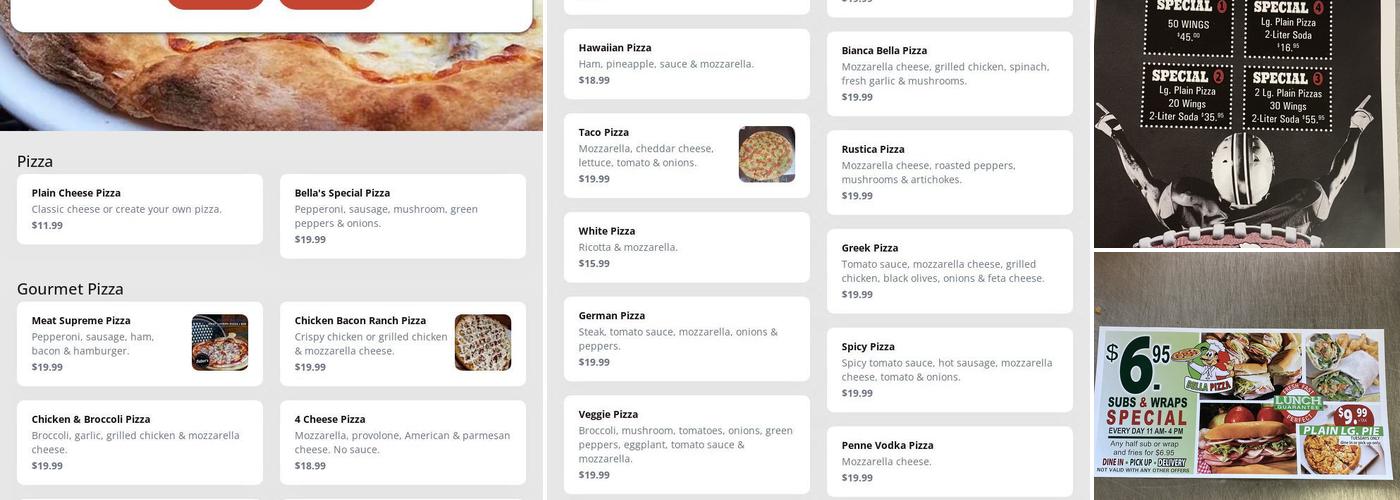The image size is (1400, 500).
Task: Pick the Greek Pizza menu item
Action: [x=949, y=271]
